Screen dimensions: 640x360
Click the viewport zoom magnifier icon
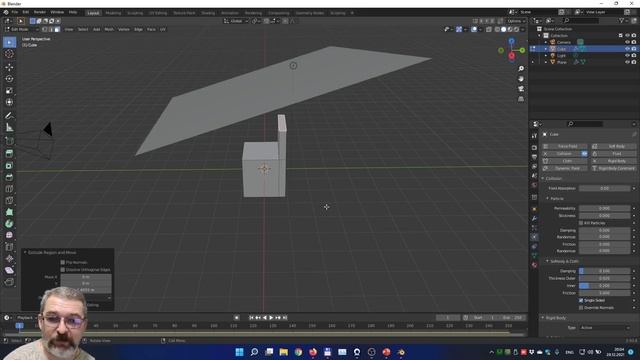click(x=521, y=69)
